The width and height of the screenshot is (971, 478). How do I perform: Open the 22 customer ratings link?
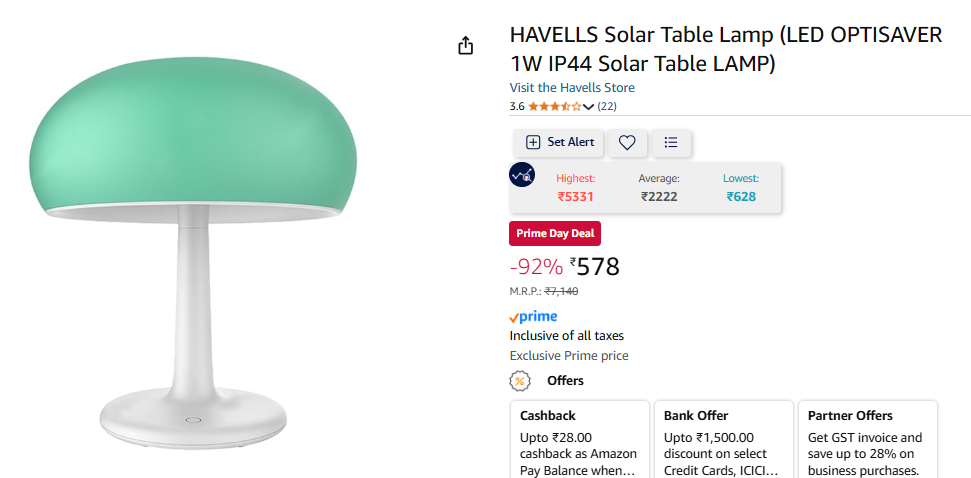pos(607,107)
